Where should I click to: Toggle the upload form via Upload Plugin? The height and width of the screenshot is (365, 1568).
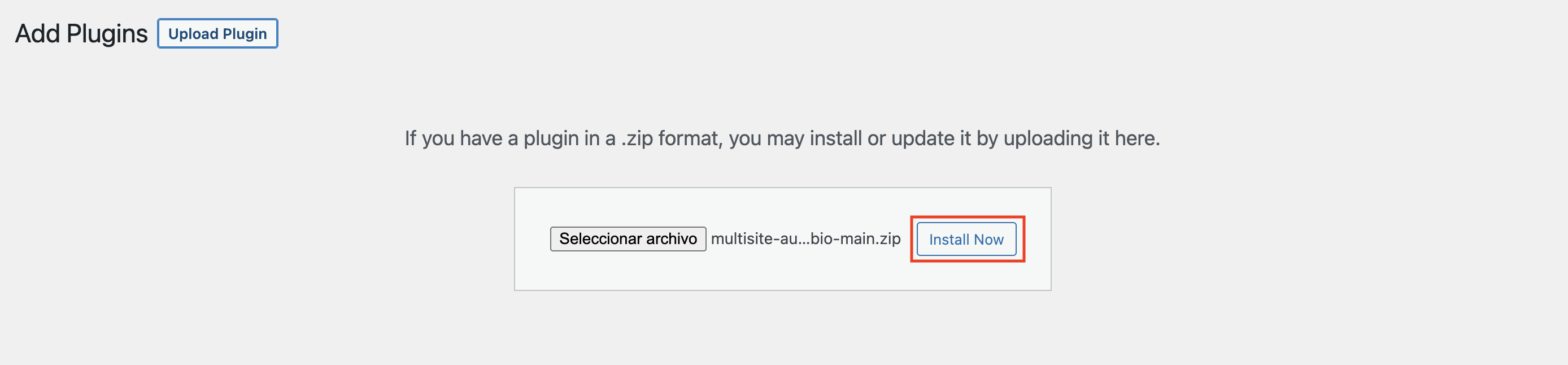tap(217, 33)
